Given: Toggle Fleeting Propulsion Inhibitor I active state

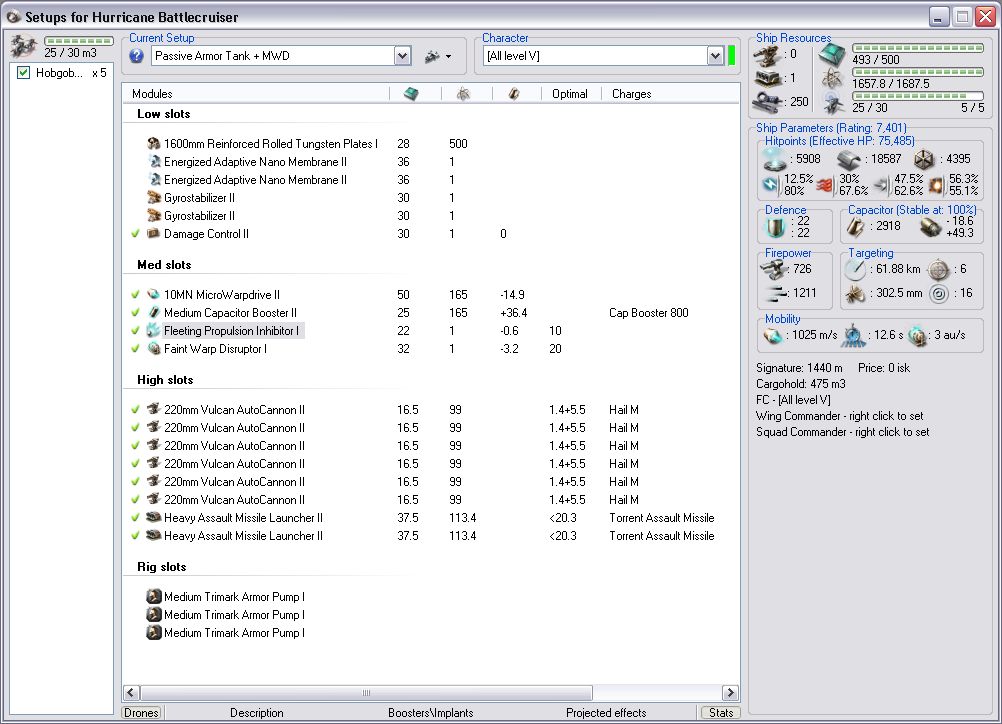Looking at the screenshot, I should pos(135,331).
